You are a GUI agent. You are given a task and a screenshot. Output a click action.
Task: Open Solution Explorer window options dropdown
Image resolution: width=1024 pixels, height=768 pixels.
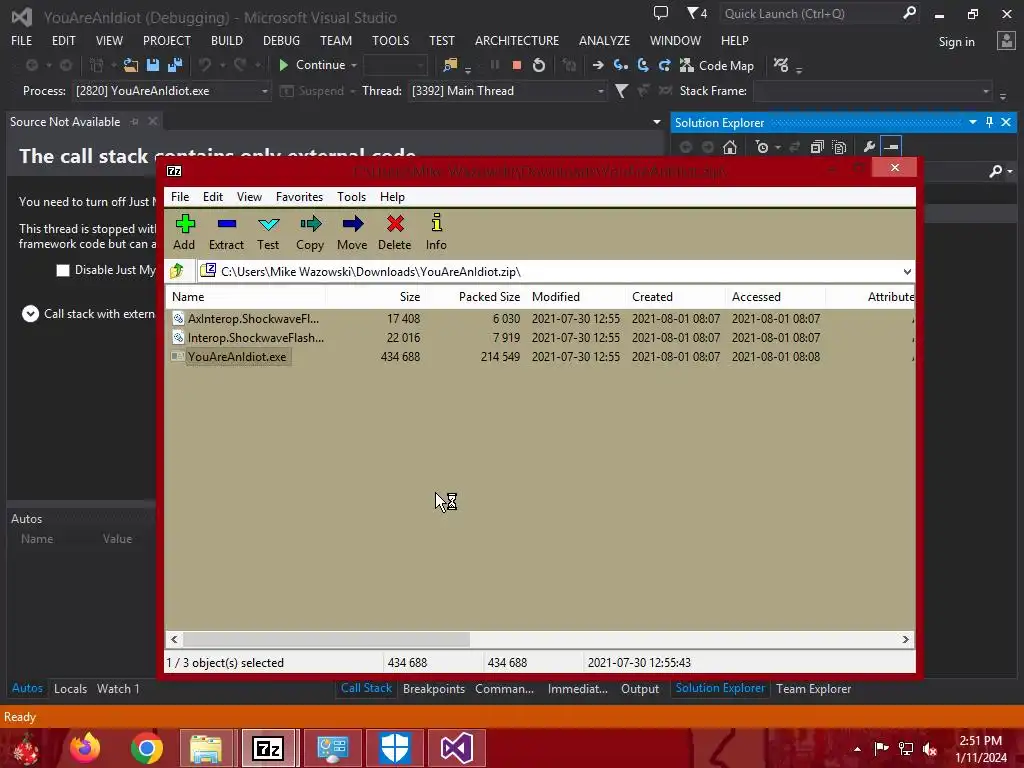click(x=972, y=122)
